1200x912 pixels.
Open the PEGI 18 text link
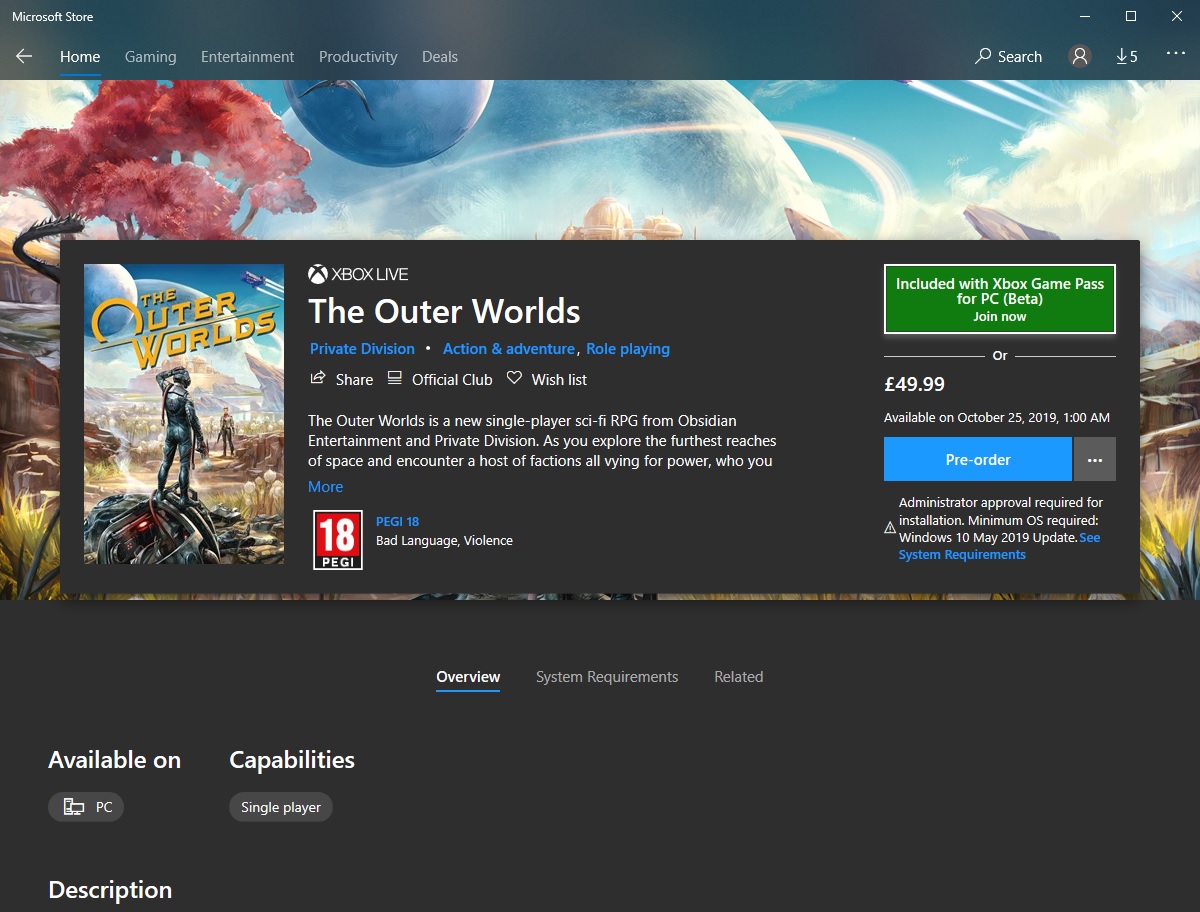coord(397,522)
